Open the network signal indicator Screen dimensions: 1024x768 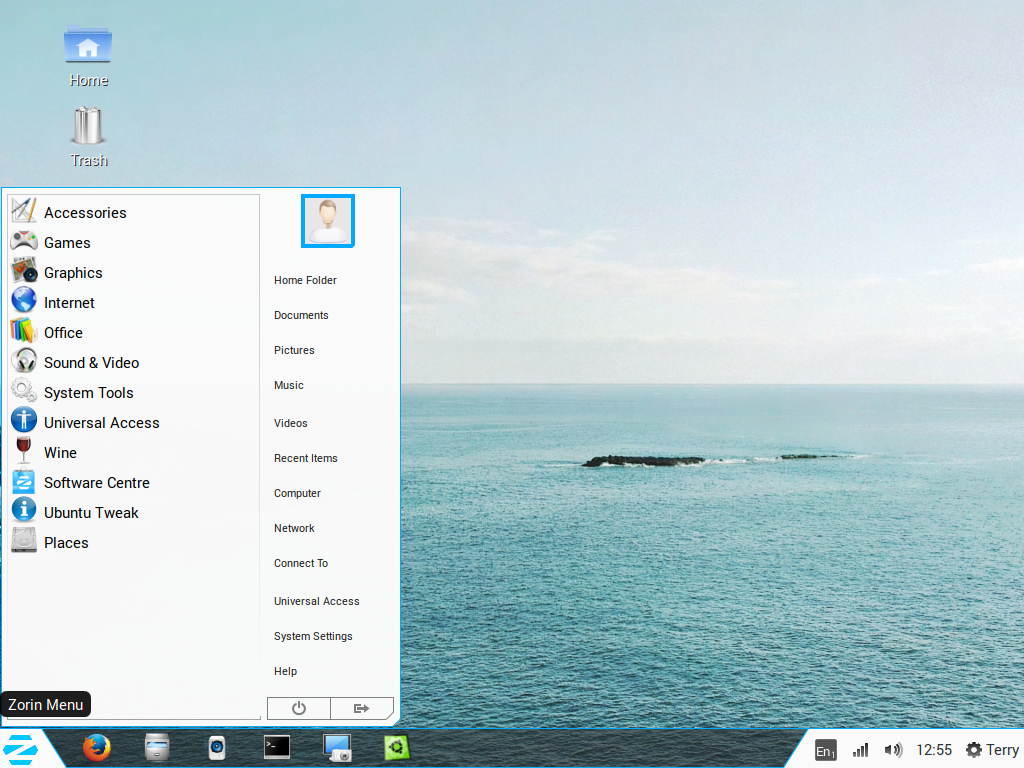tap(860, 750)
